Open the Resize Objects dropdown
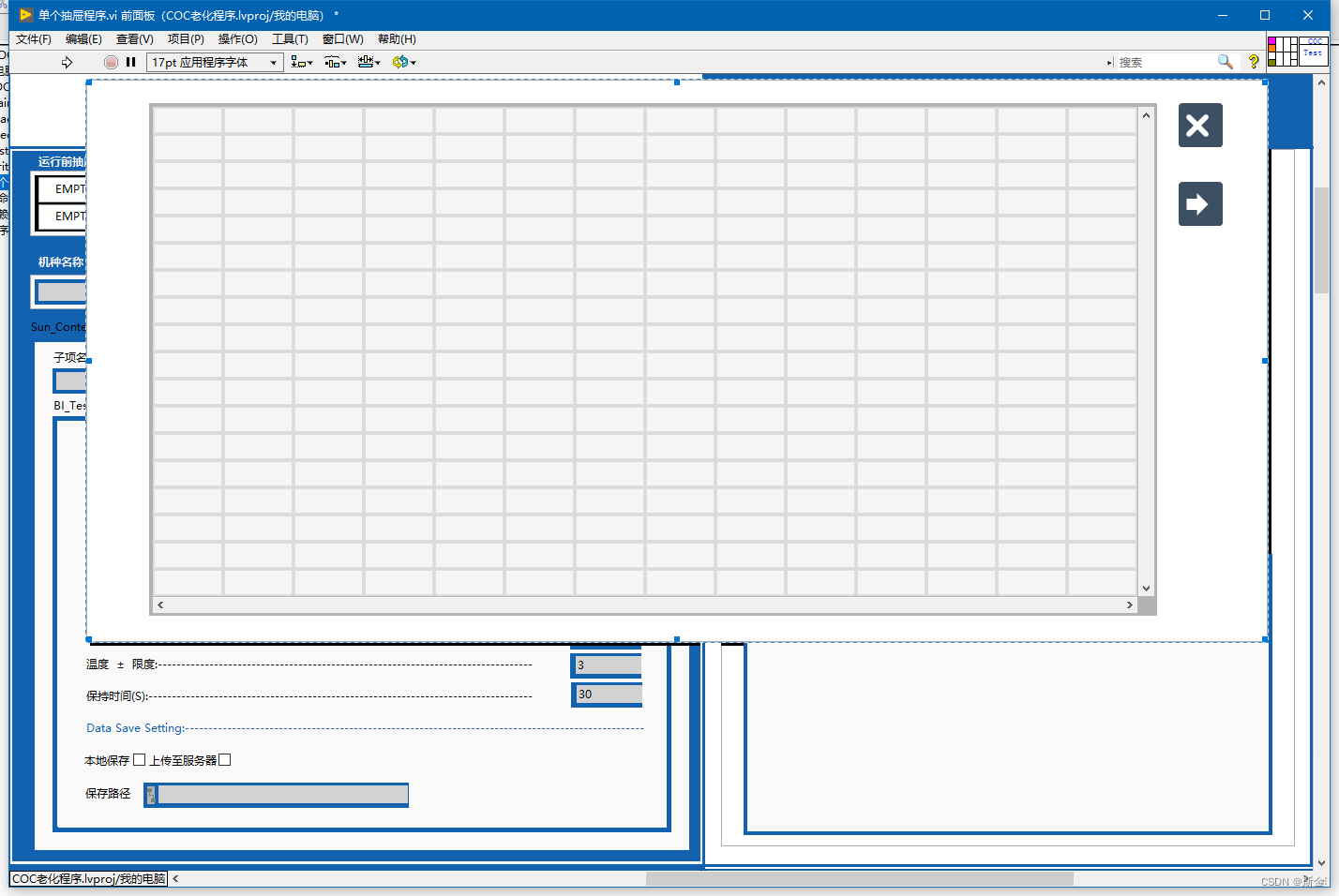The width and height of the screenshot is (1339, 896). (369, 62)
